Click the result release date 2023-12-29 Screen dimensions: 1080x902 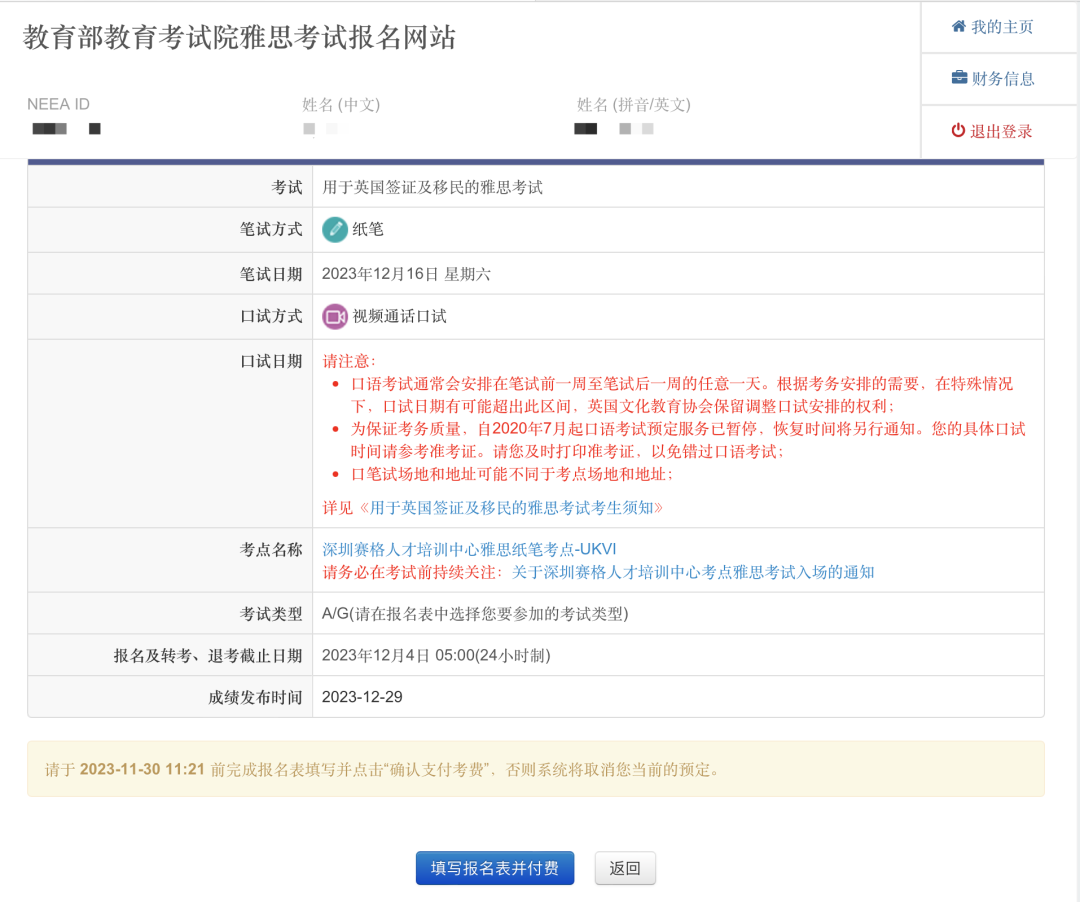362,696
